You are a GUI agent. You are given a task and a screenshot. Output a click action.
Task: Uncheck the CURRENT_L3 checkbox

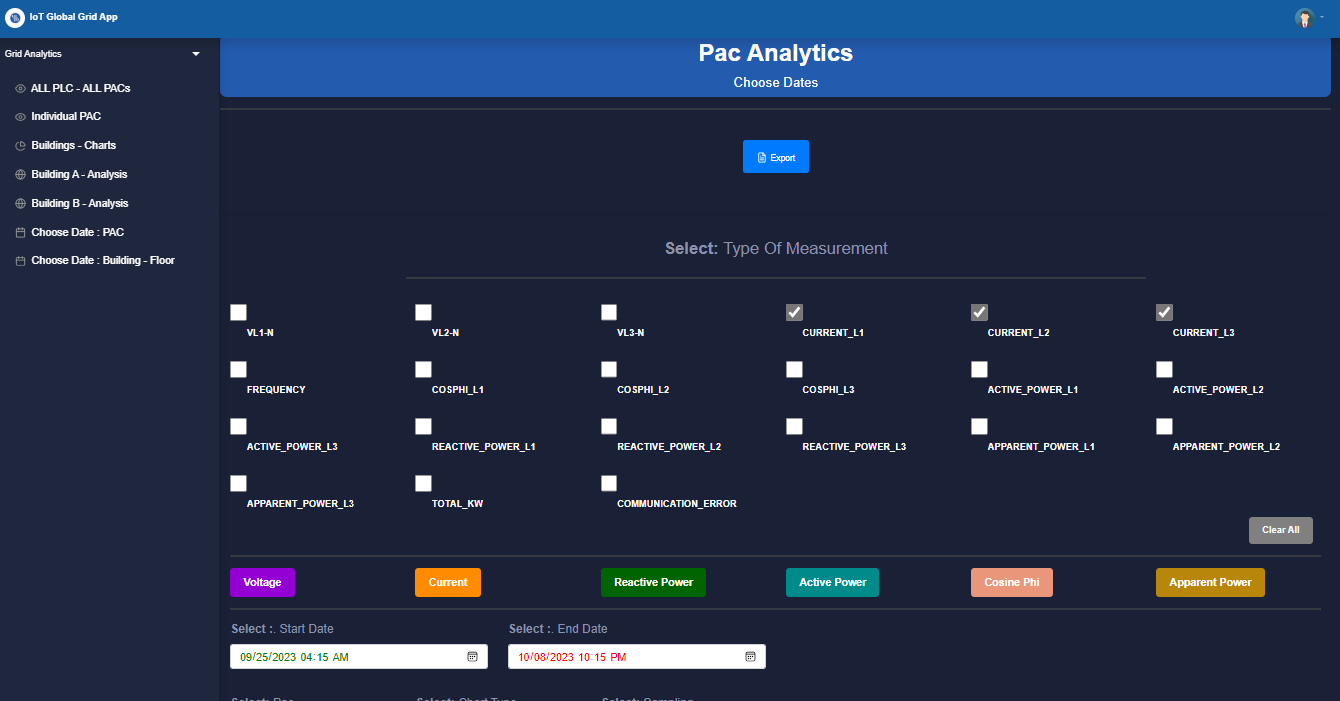[1164, 313]
